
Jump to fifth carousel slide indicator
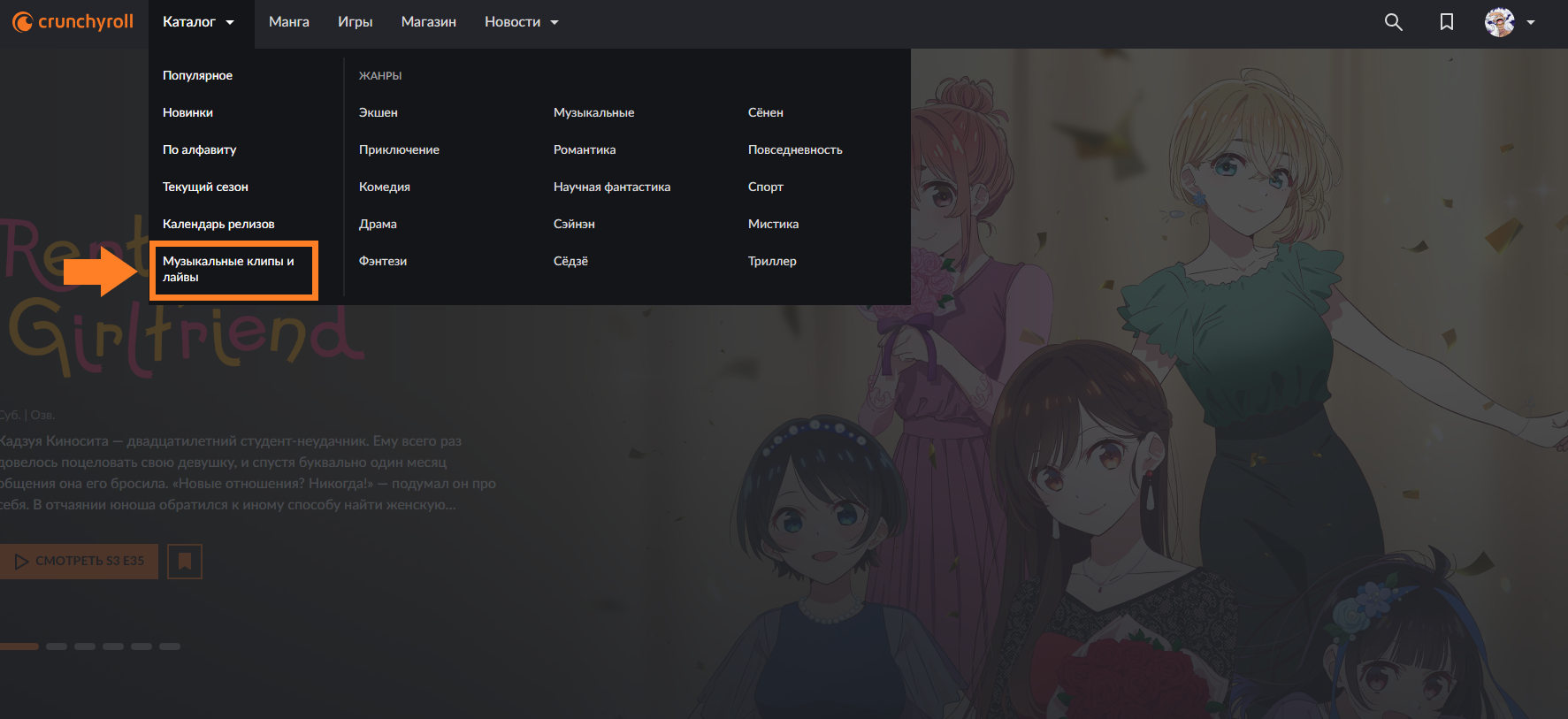tap(142, 646)
